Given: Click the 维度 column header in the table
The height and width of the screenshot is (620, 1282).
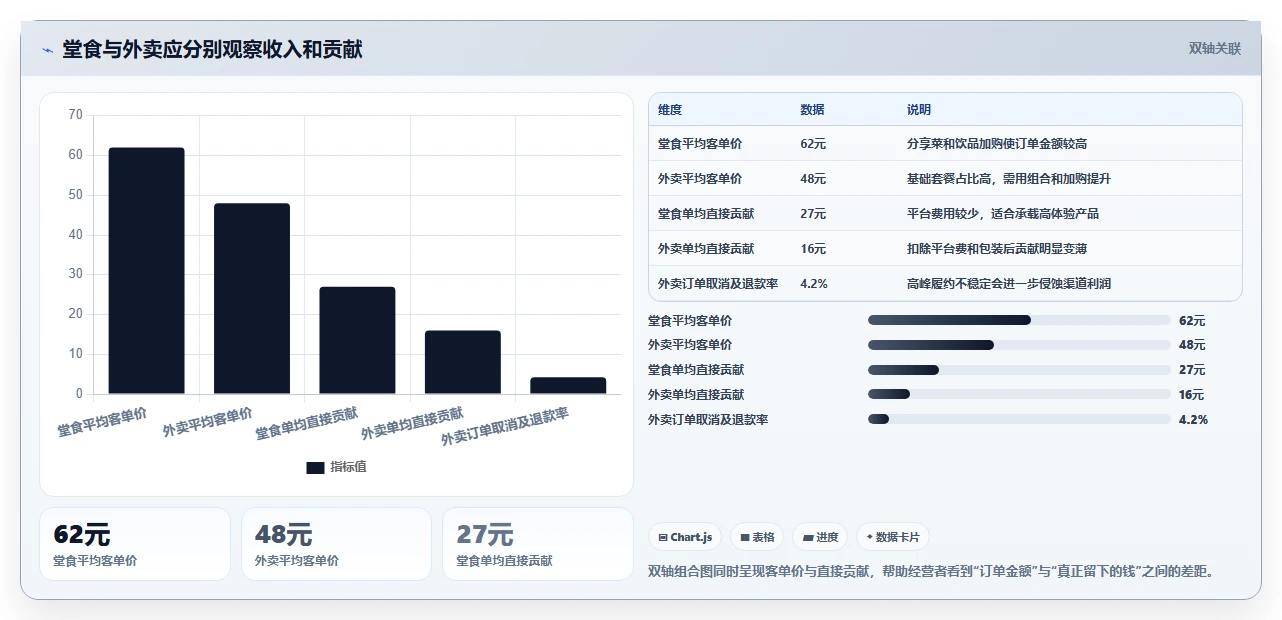Looking at the screenshot, I should pyautogui.click(x=670, y=110).
